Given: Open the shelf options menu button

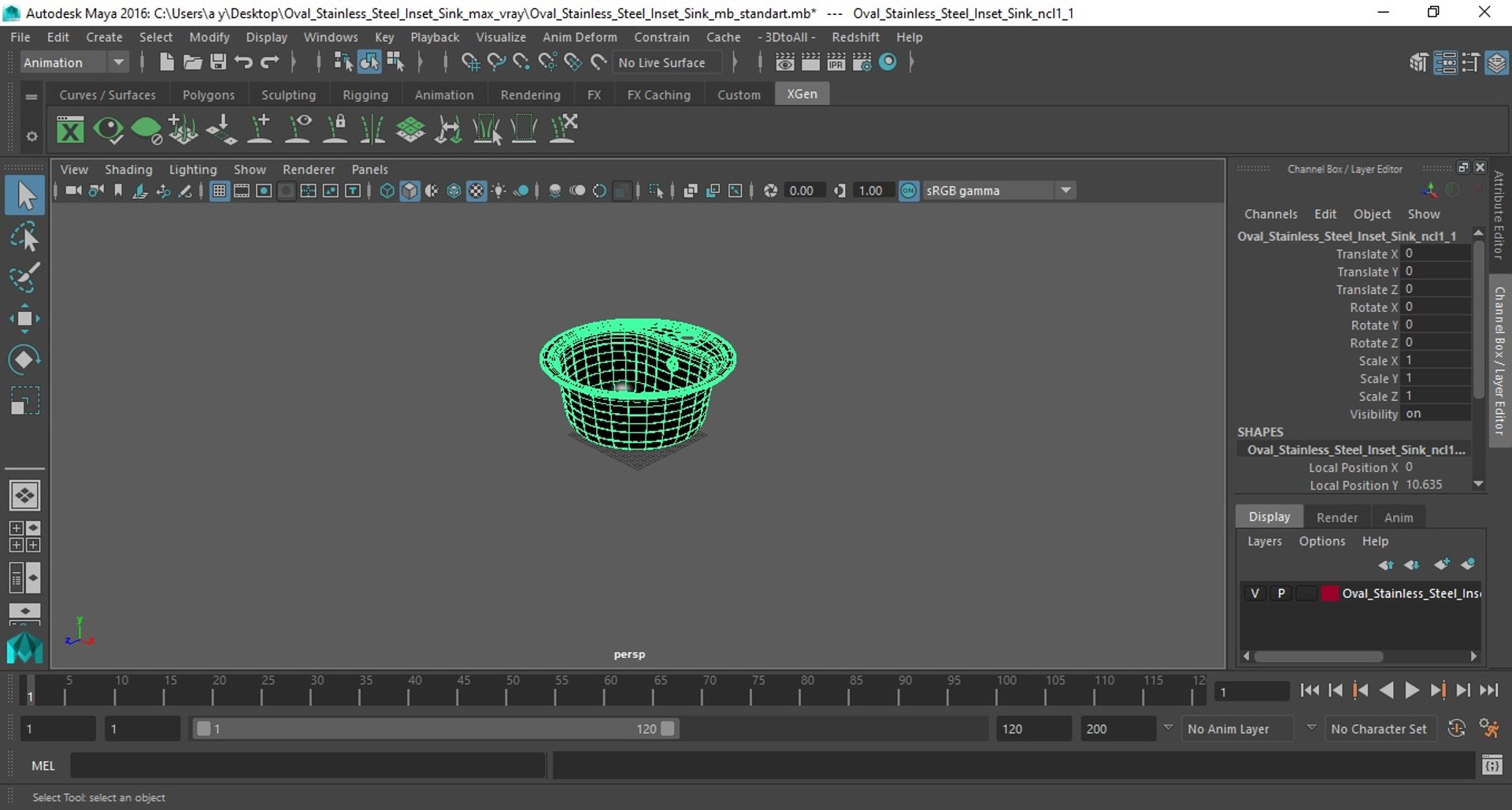Looking at the screenshot, I should tap(31, 136).
